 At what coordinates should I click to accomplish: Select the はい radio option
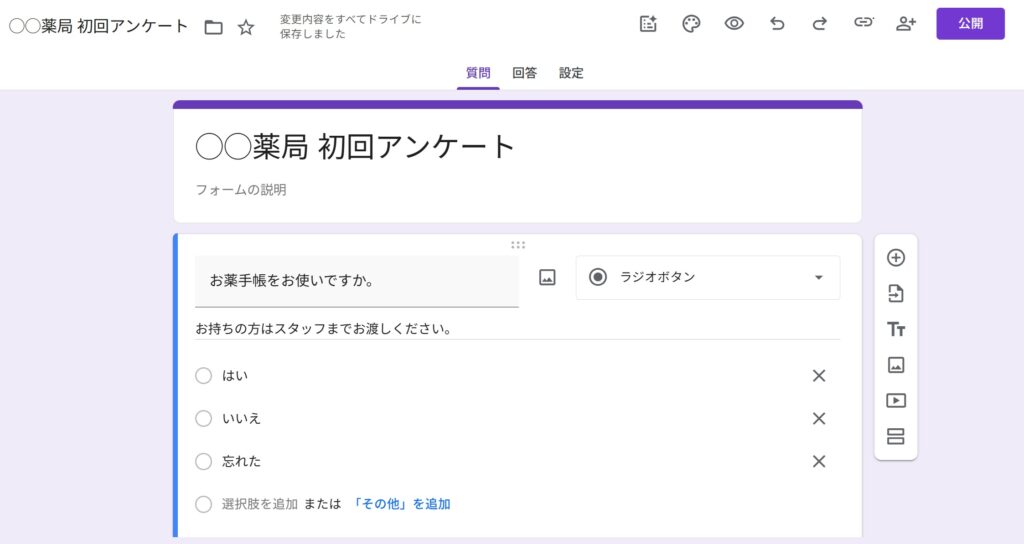(x=204, y=376)
